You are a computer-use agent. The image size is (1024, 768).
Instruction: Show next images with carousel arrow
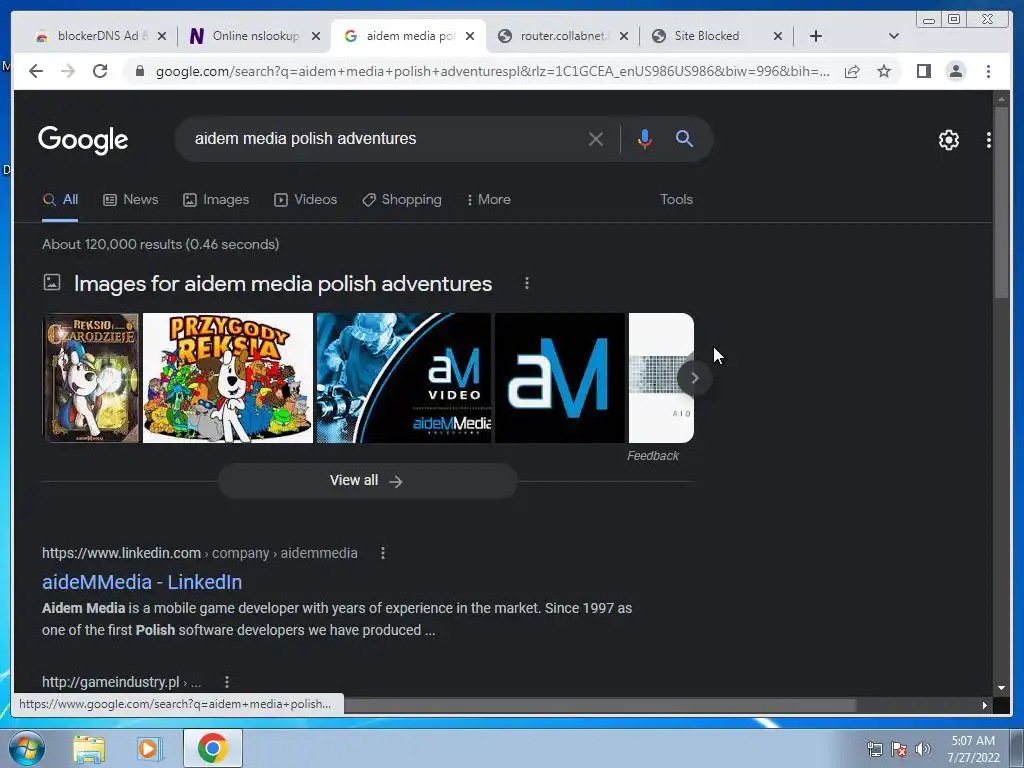click(x=694, y=377)
